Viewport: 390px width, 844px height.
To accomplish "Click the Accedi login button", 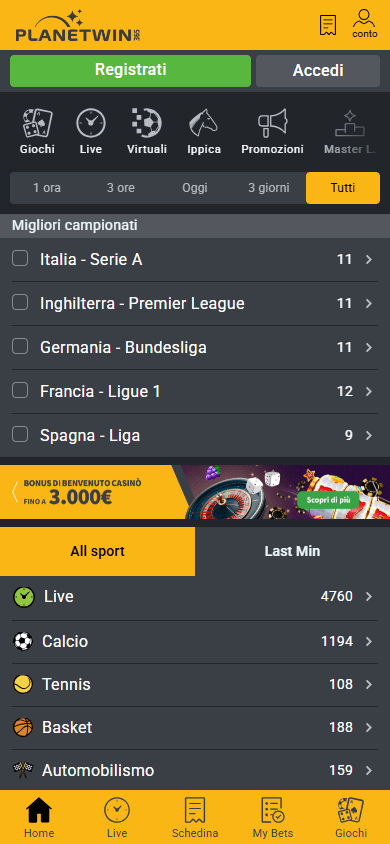I will click(318, 71).
